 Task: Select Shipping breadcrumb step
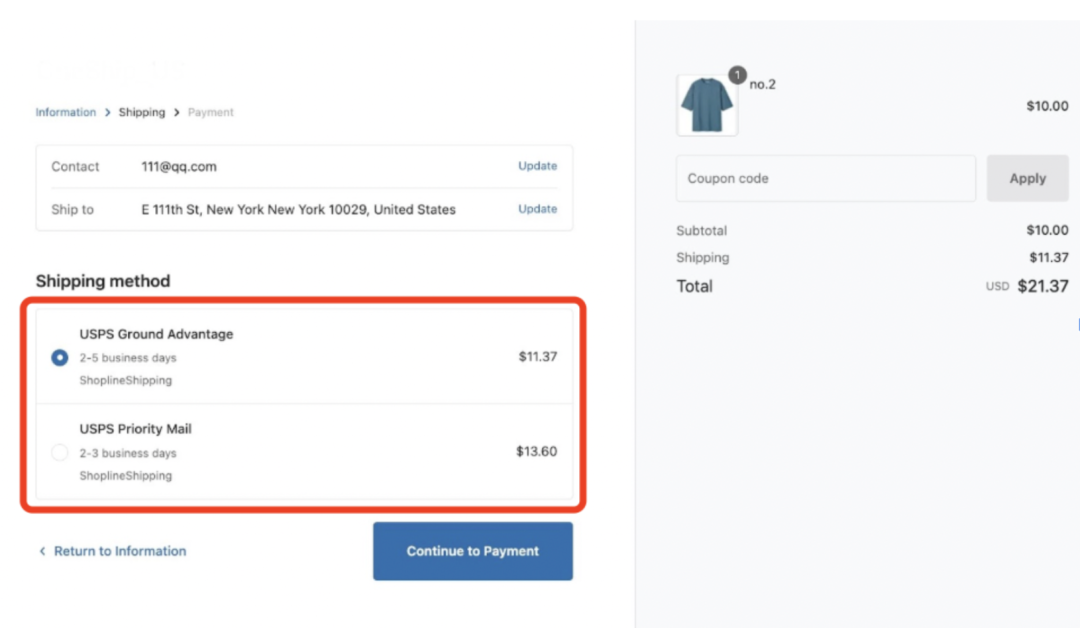(x=142, y=112)
